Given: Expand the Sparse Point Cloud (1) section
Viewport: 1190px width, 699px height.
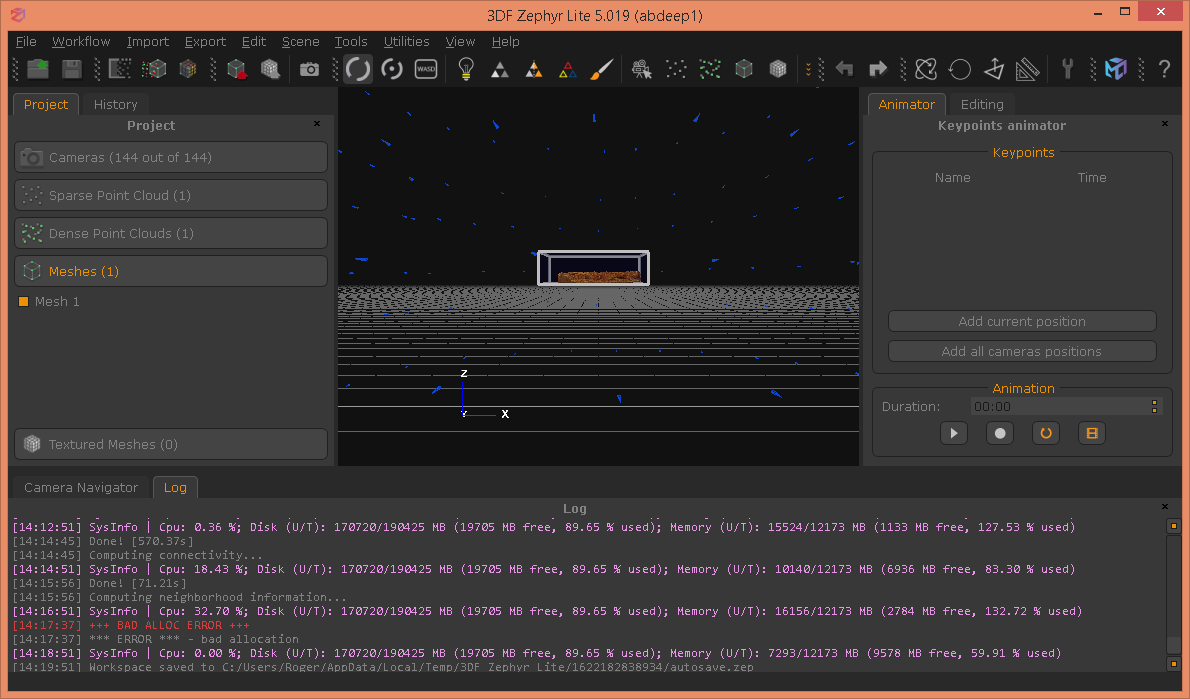Looking at the screenshot, I should [171, 195].
